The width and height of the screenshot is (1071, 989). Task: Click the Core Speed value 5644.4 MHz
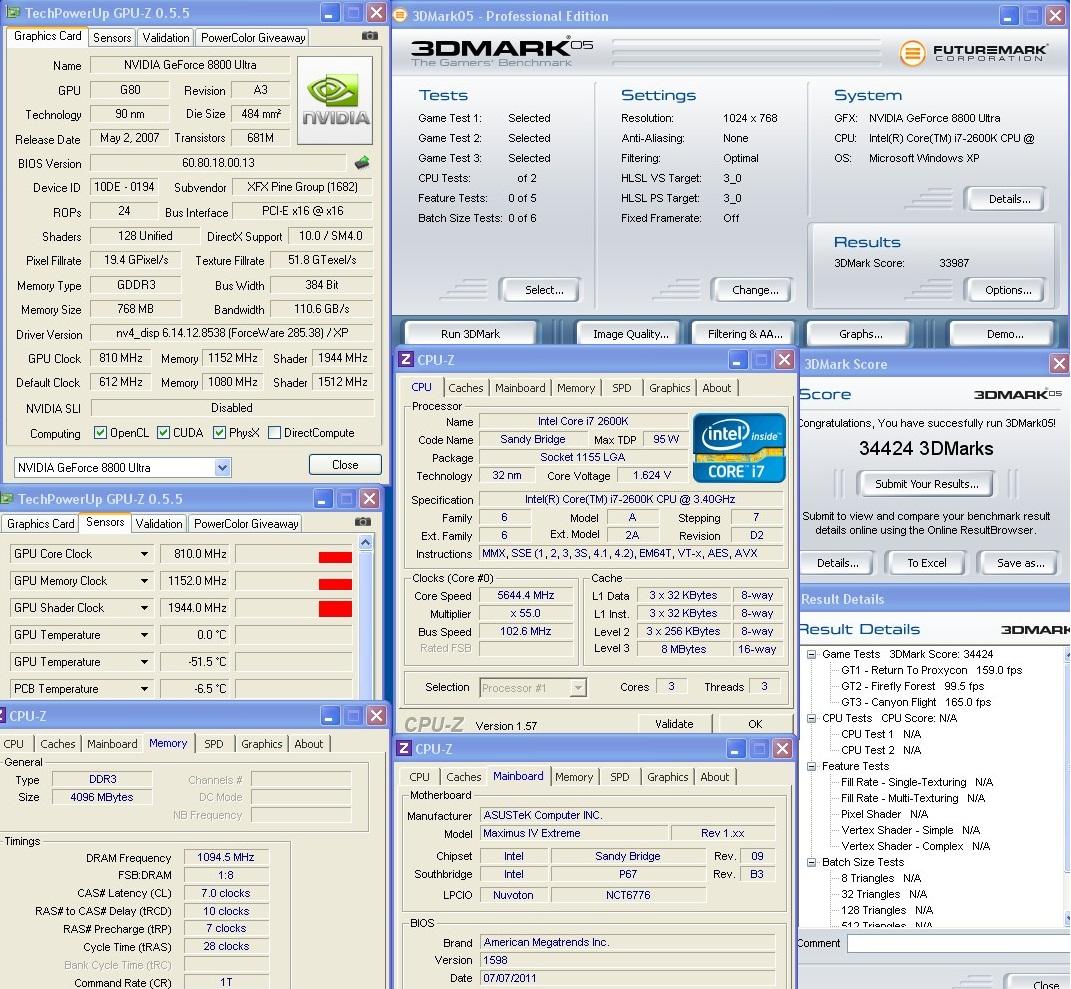click(525, 595)
